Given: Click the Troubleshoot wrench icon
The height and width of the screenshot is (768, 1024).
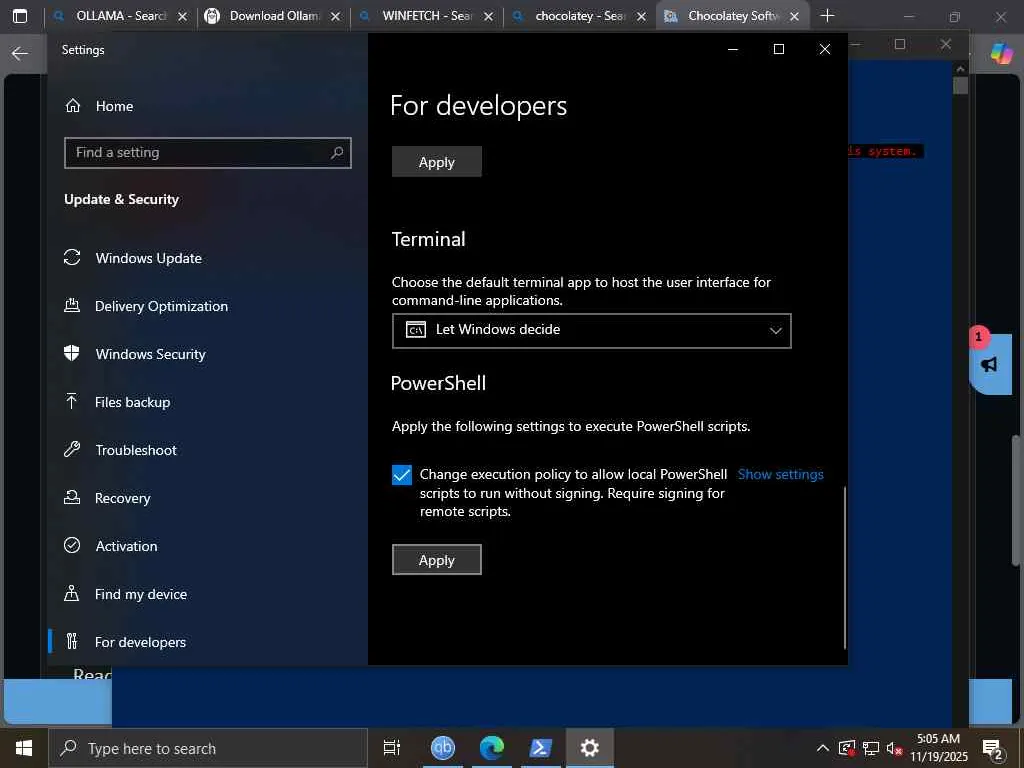Looking at the screenshot, I should pyautogui.click(x=72, y=449).
